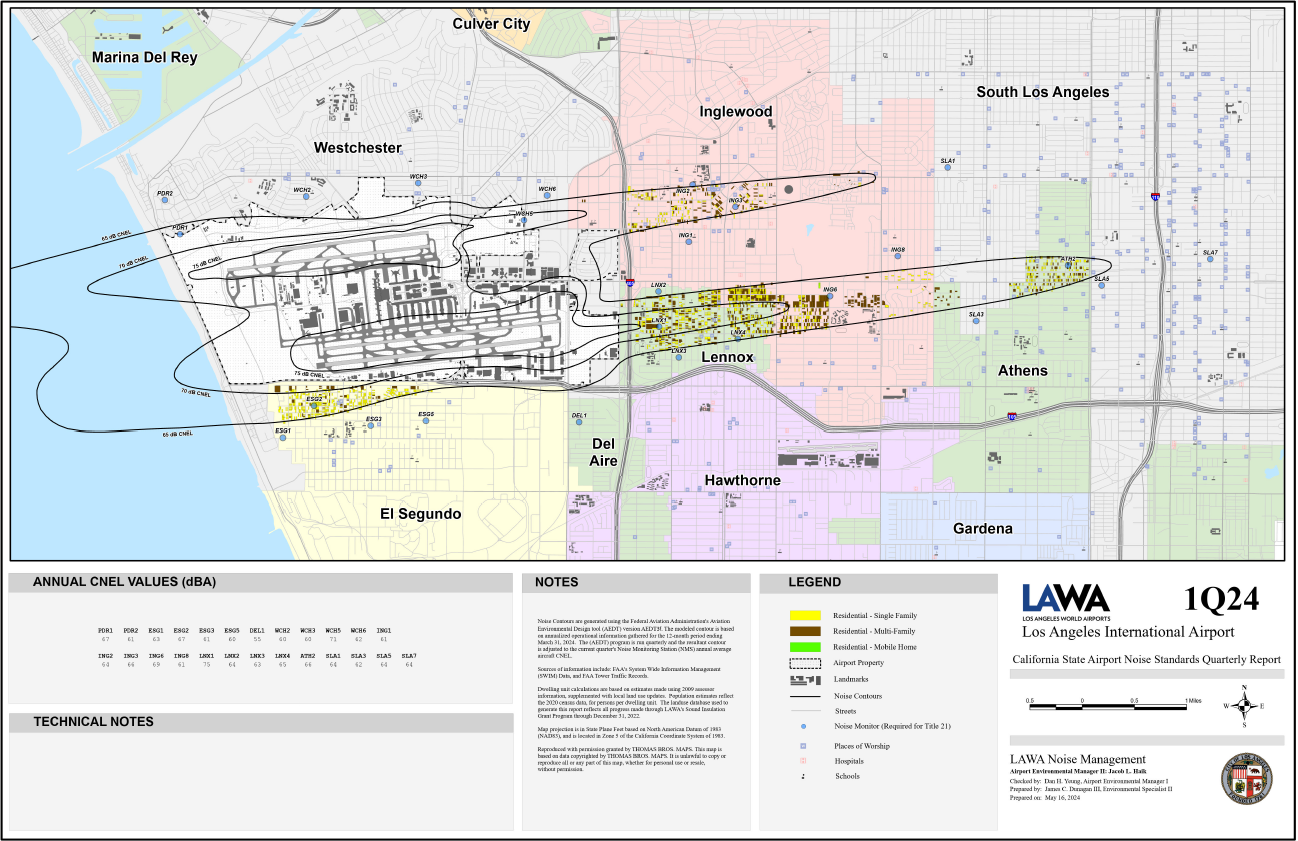Click the Los Angeles International Airport title
This screenshot has width=1298, height=841.
[x=1128, y=632]
